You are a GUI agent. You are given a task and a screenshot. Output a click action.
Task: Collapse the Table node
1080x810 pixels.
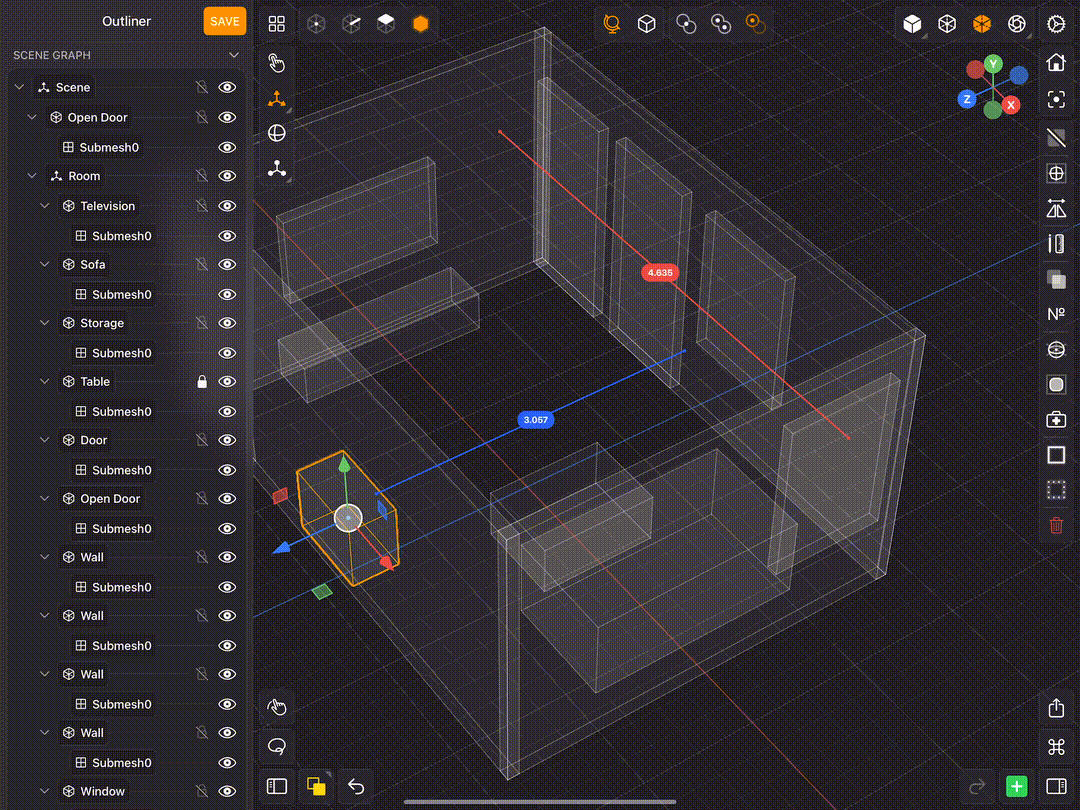(x=45, y=382)
